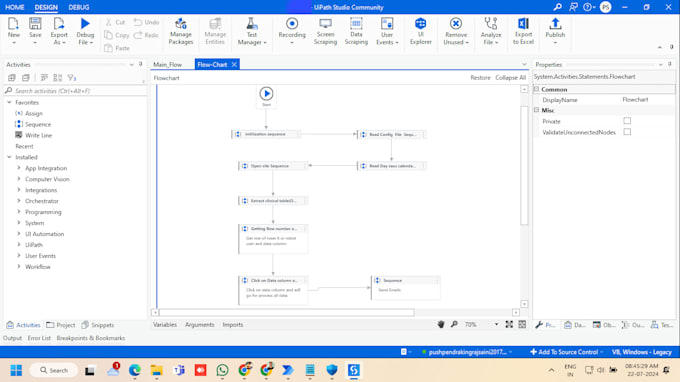Switch to the Main_Flow document tab
The width and height of the screenshot is (680, 382).
coord(167,65)
